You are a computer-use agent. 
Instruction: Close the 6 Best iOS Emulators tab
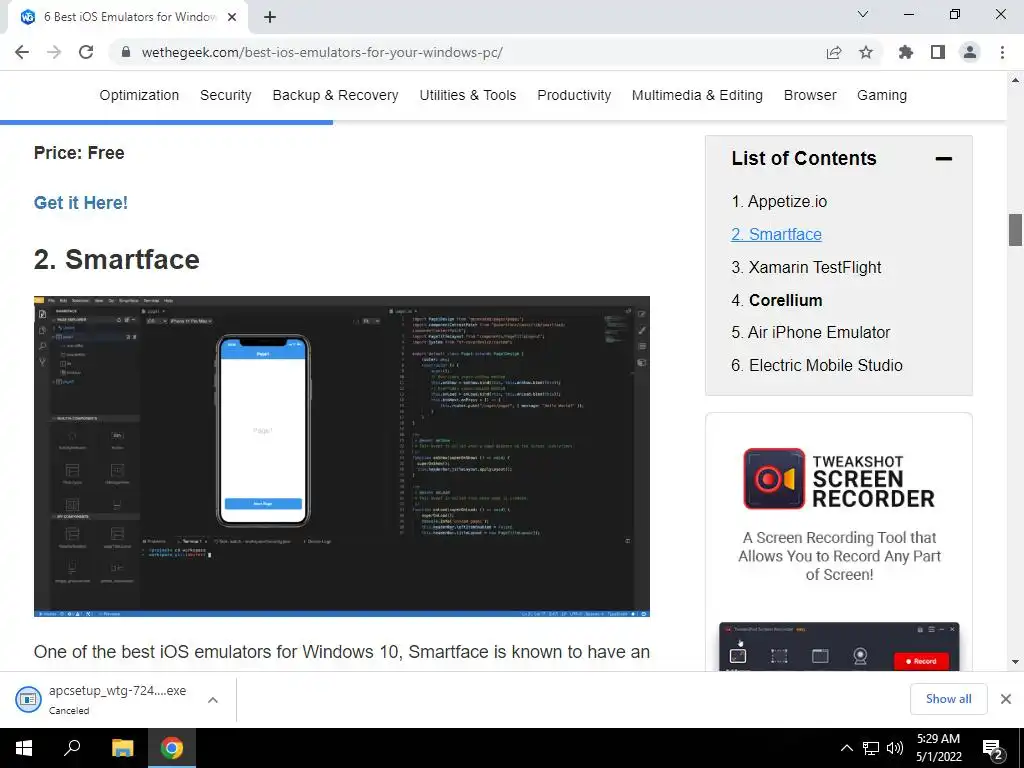(232, 17)
